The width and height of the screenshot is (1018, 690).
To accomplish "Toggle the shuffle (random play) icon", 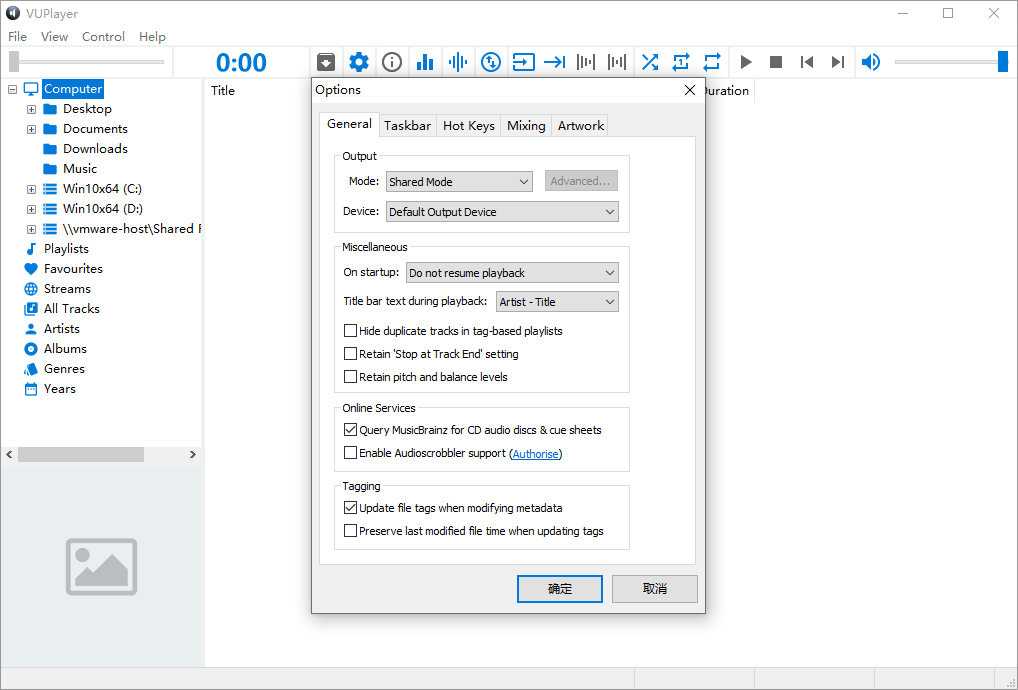I will coord(650,62).
